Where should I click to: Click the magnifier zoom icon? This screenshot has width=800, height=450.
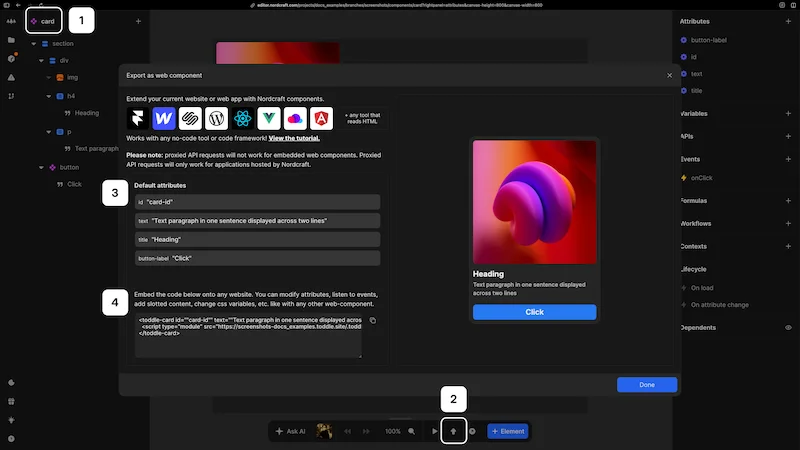click(412, 431)
